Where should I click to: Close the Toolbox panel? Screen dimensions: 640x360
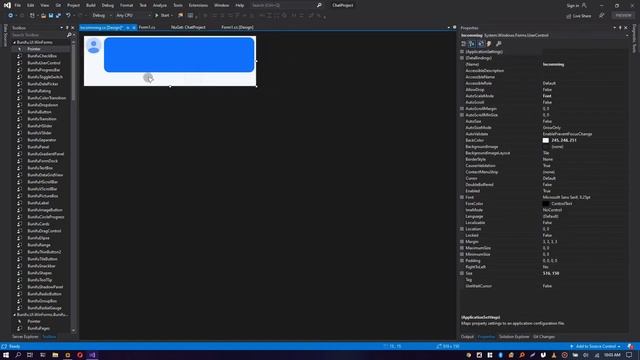pos(73,28)
